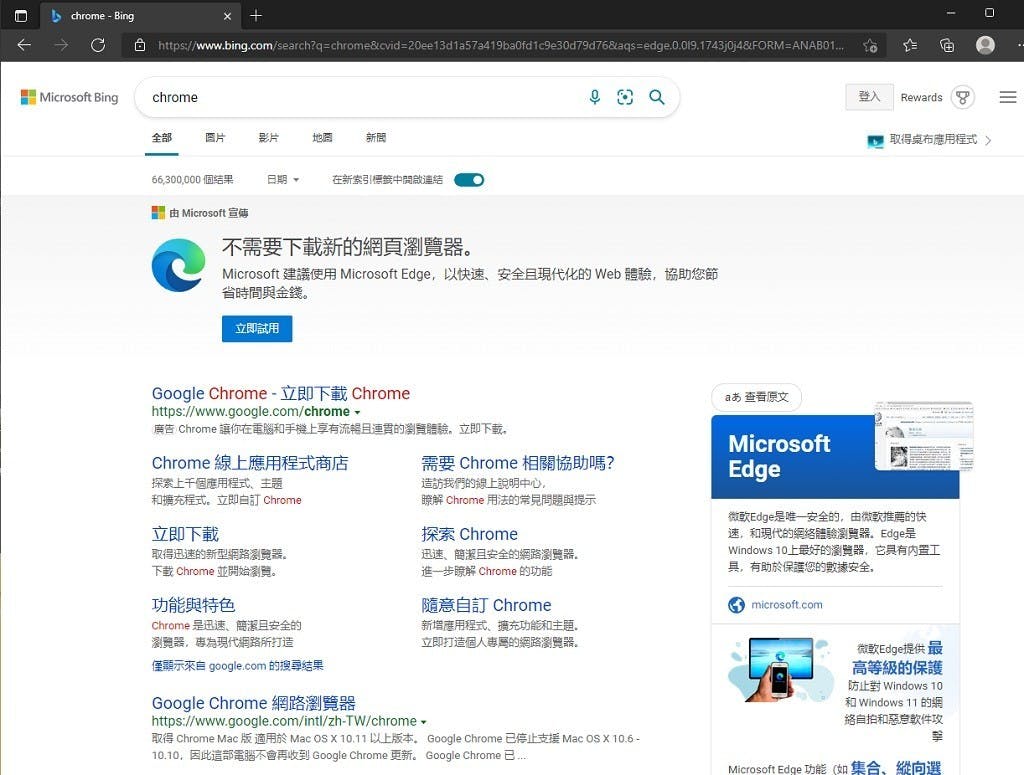Open the browser profile avatar

(x=985, y=45)
